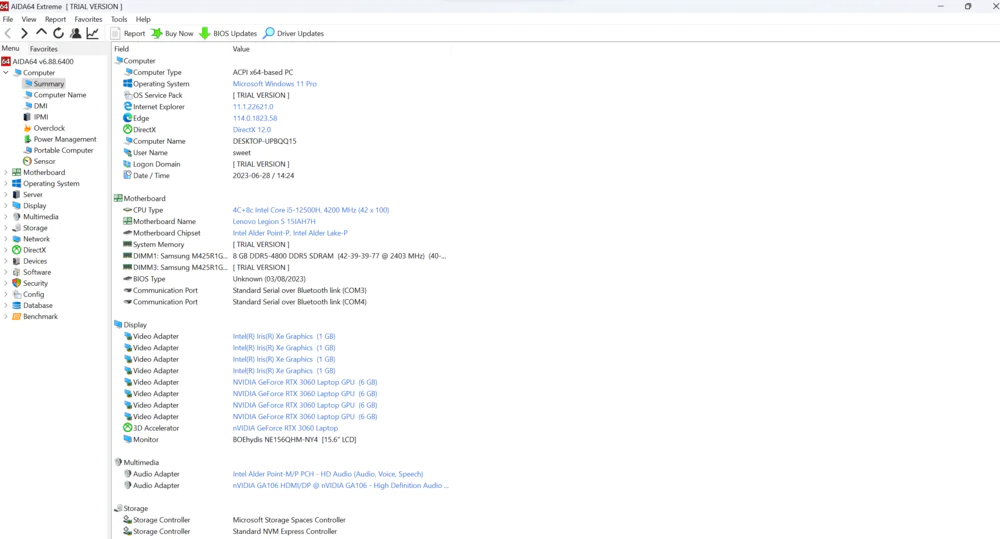
Task: Go up one level with Up arrow
Action: (41, 33)
